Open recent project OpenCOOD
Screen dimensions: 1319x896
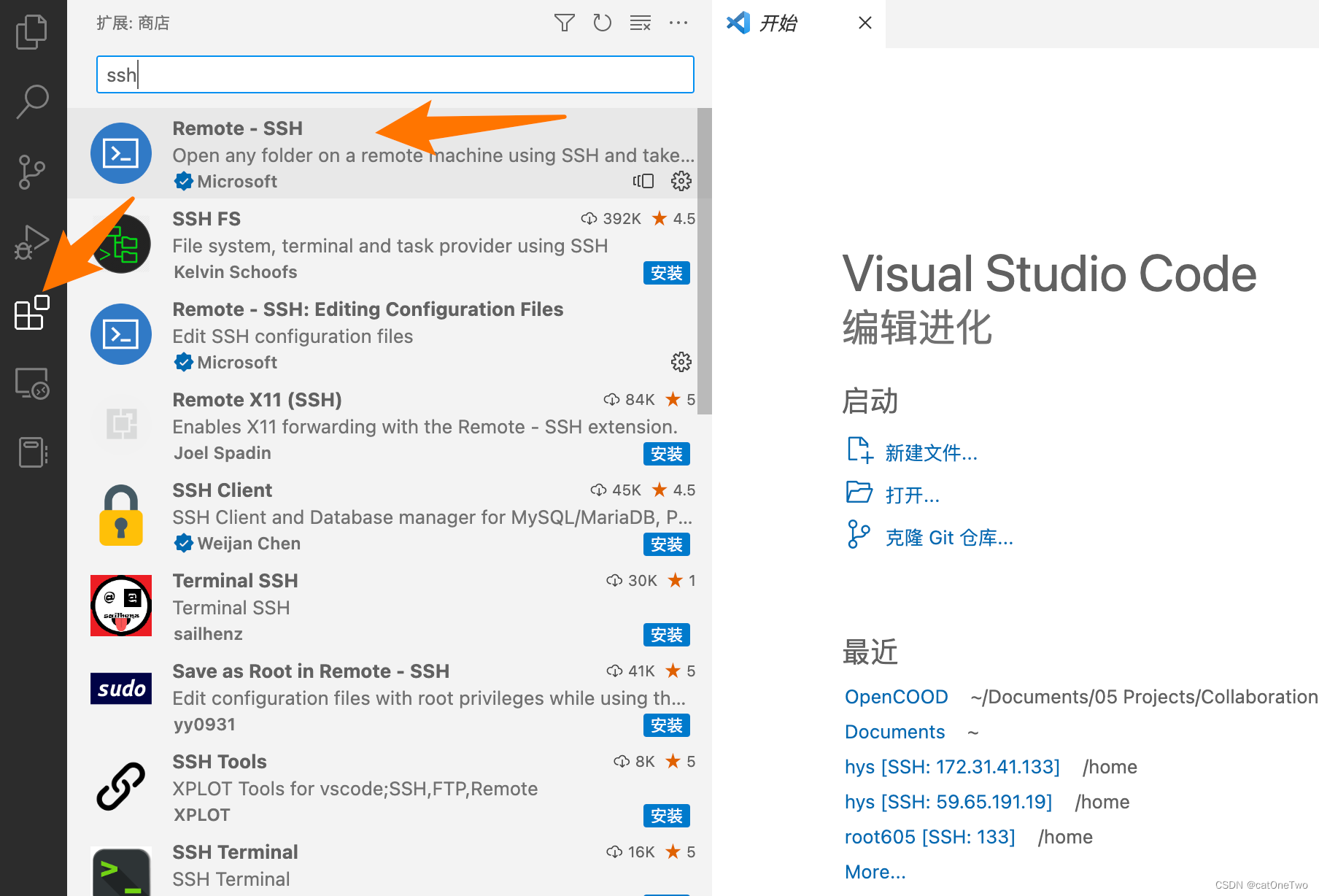[896, 697]
